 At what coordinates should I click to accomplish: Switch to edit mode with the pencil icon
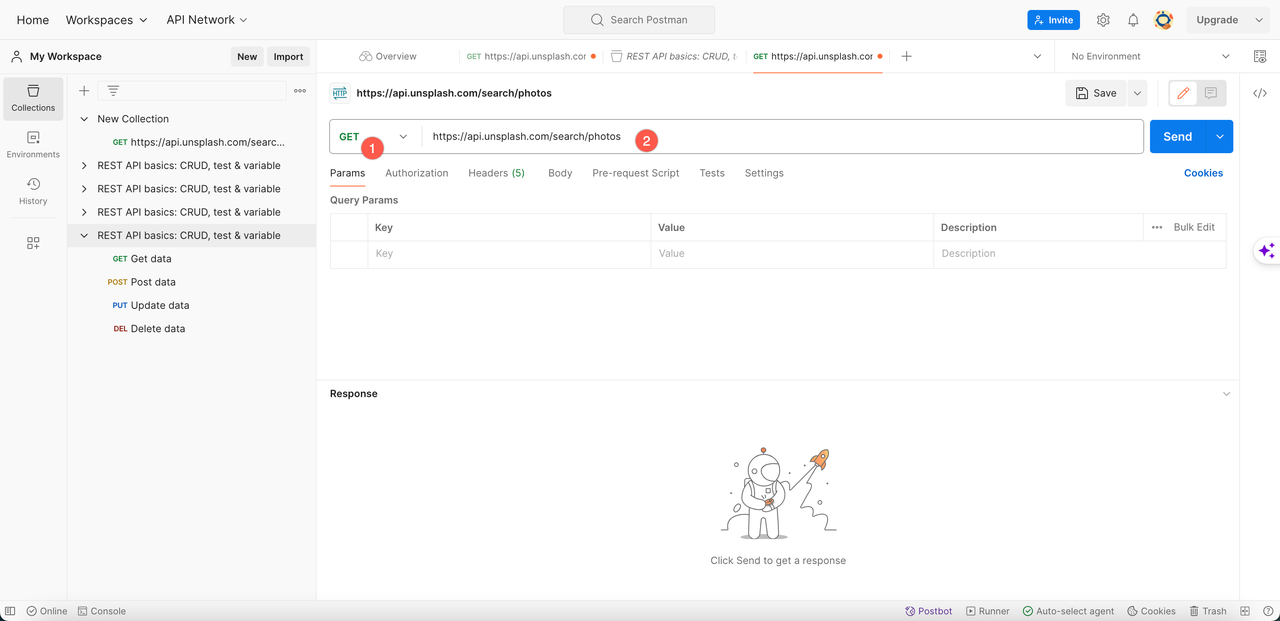[x=1183, y=93]
